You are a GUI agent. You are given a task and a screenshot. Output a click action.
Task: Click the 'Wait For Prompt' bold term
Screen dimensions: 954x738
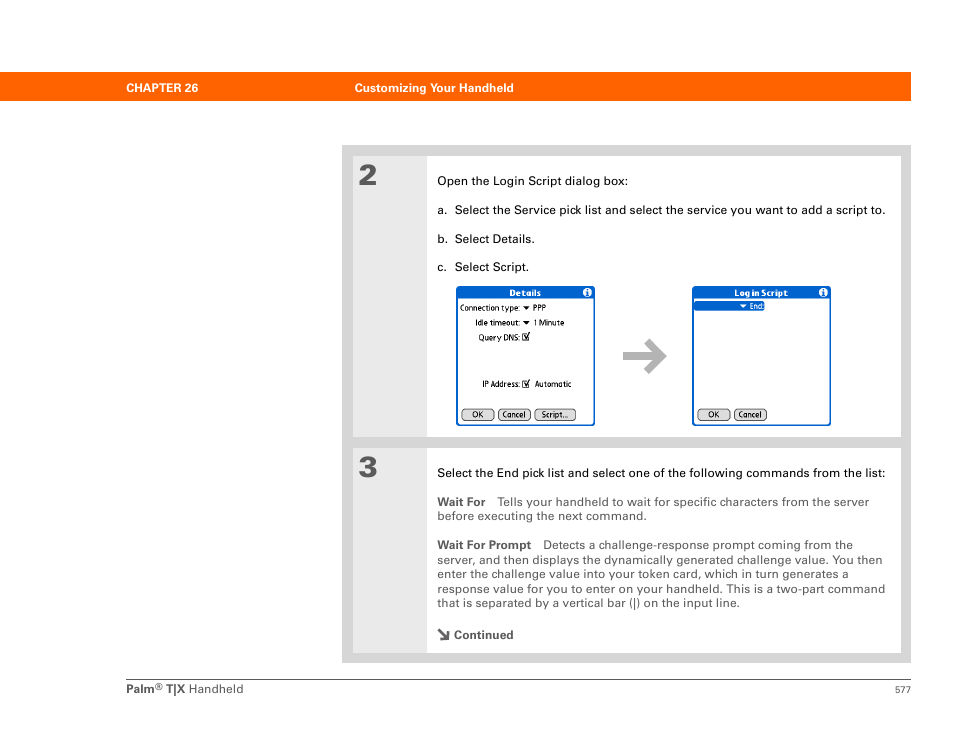click(x=484, y=545)
